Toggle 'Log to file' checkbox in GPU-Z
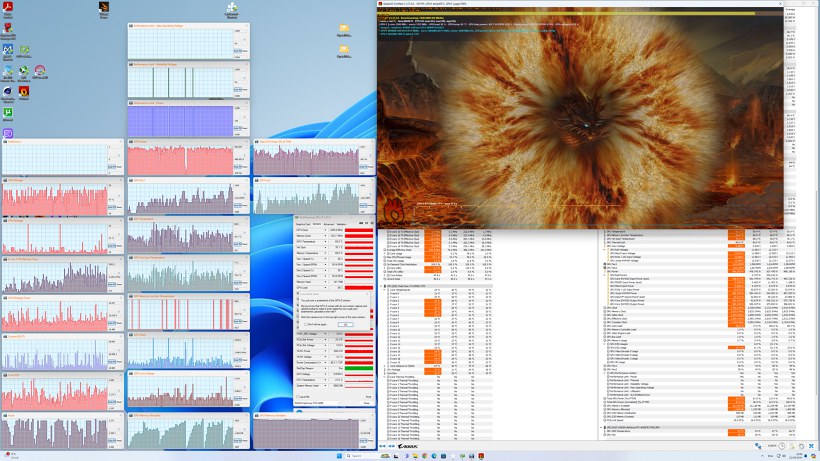The height and width of the screenshot is (461, 820). pyautogui.click(x=297, y=397)
